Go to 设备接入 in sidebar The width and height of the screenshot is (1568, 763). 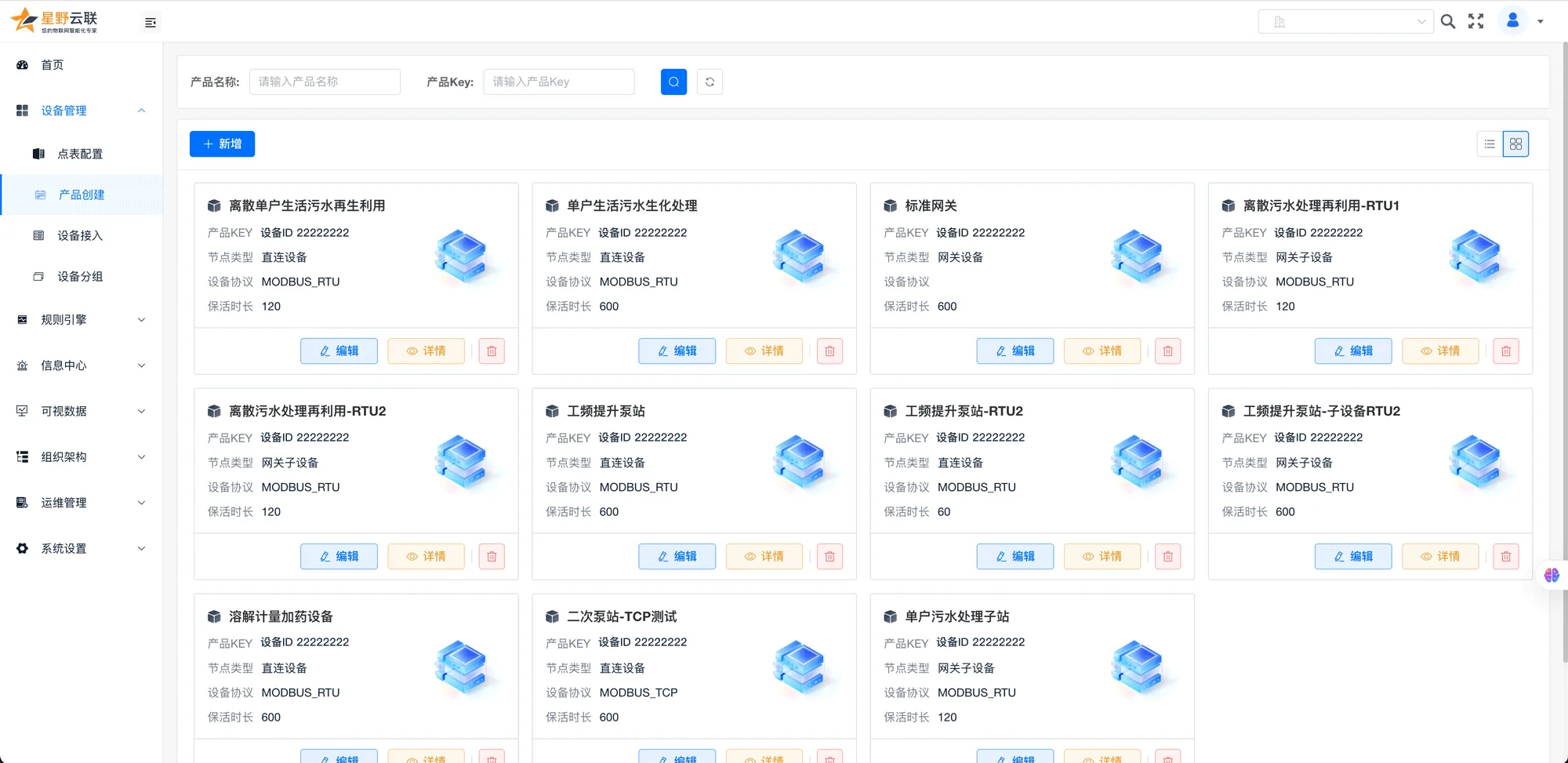coord(80,235)
